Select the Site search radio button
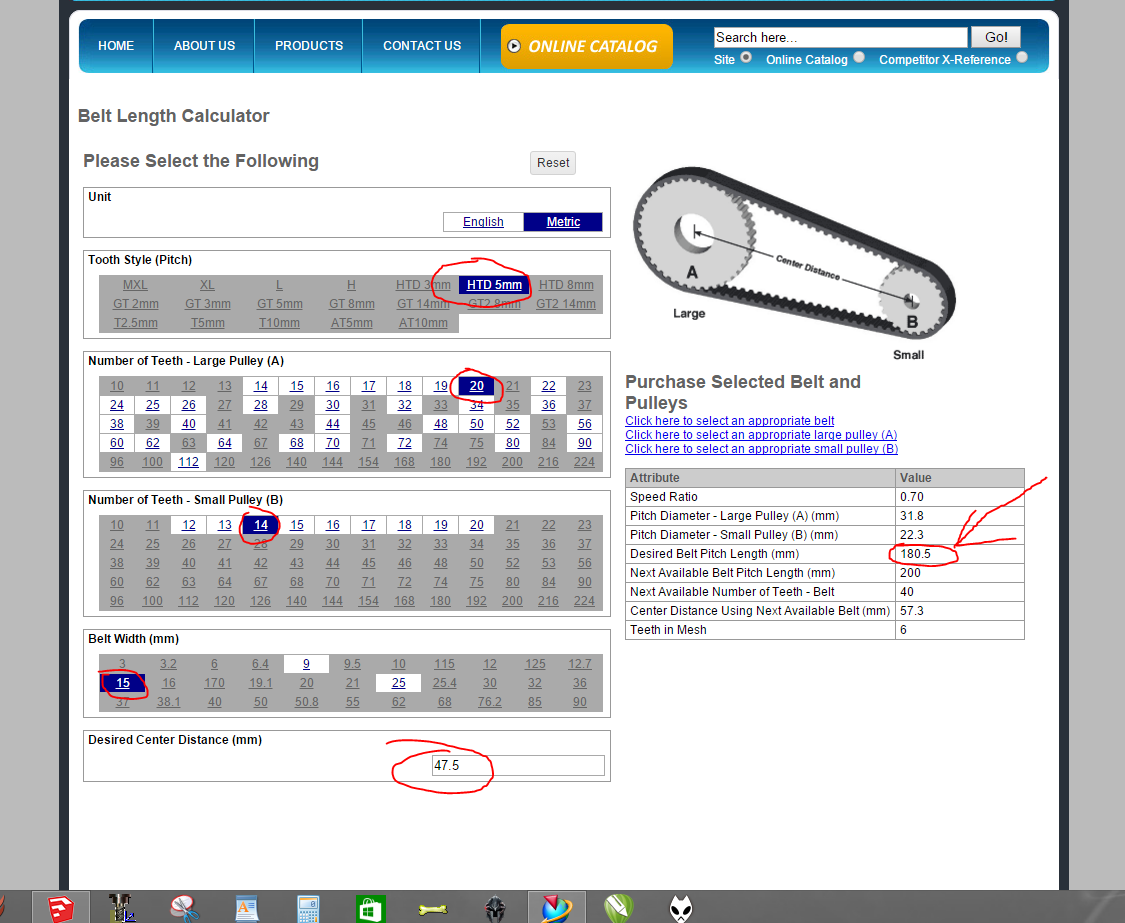Screen dimensions: 1125x923 (x=746, y=58)
